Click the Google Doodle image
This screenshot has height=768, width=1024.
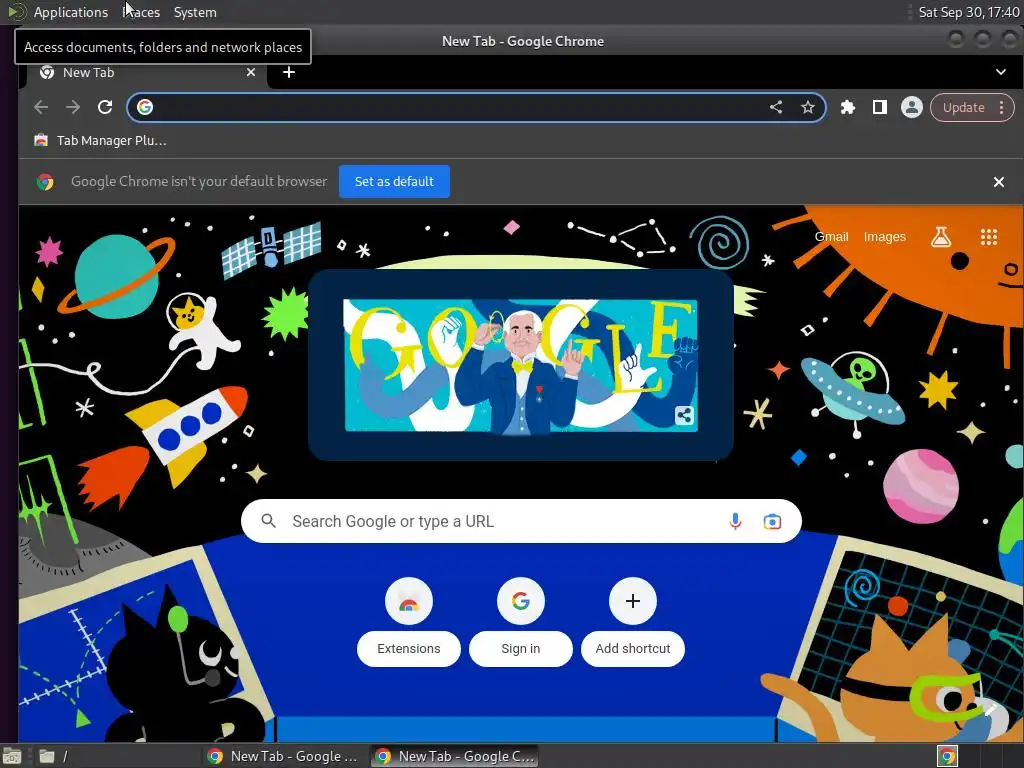(520, 366)
